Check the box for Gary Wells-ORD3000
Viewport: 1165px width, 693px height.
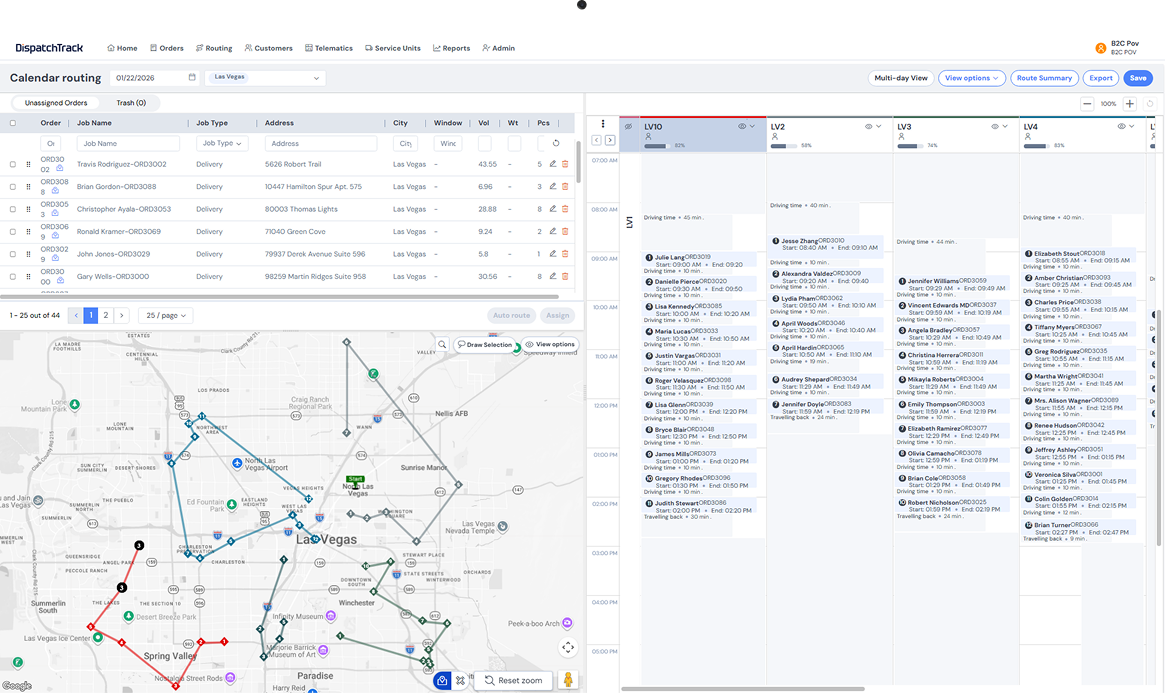click(x=13, y=276)
